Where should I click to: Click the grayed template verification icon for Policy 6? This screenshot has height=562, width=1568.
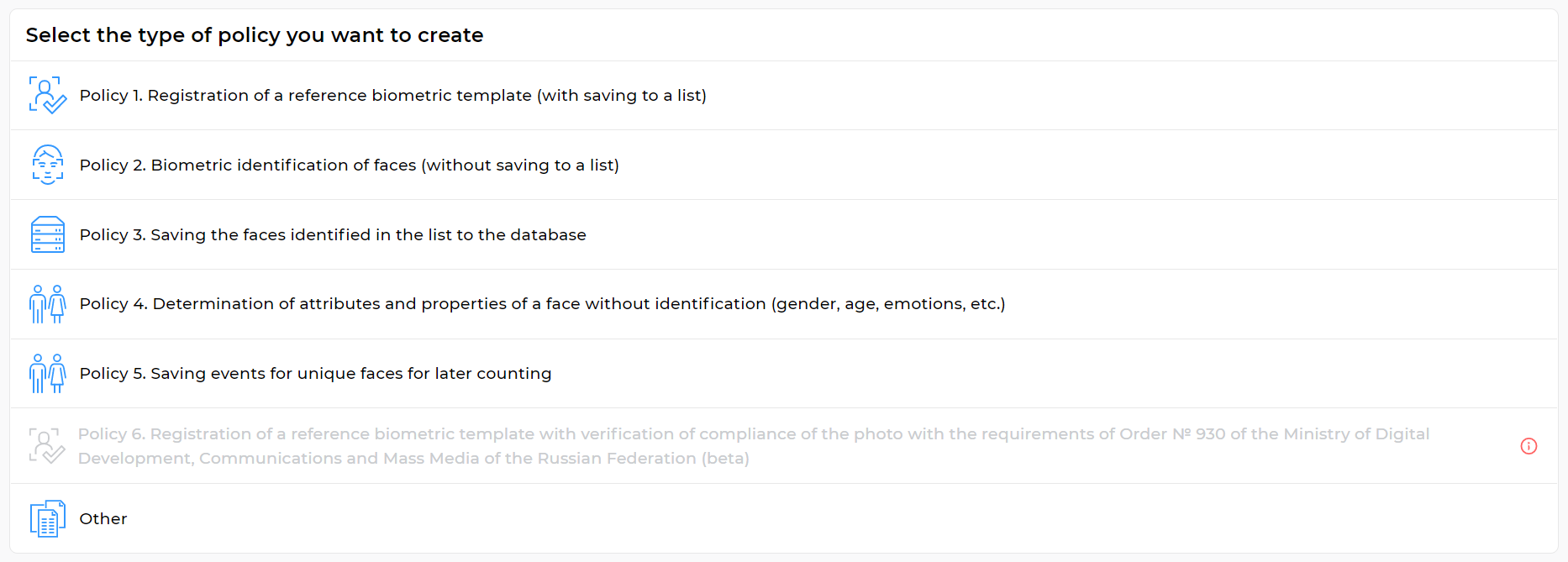pos(48,445)
